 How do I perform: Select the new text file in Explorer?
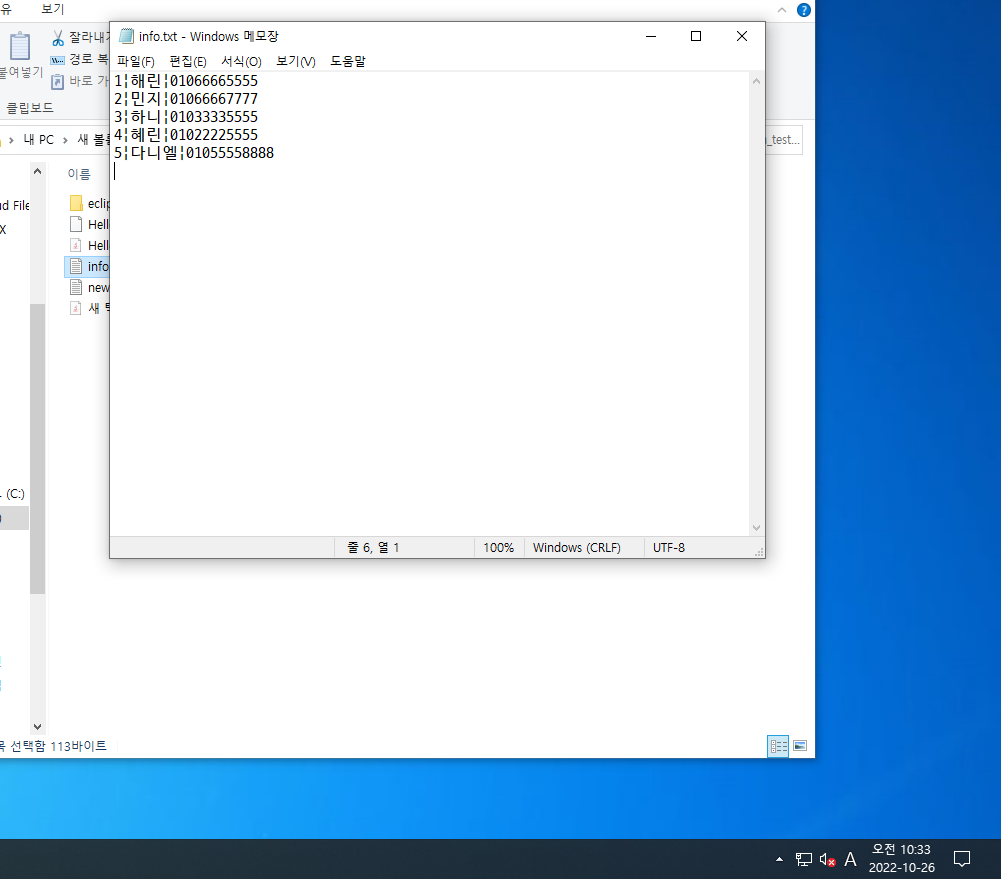click(89, 288)
